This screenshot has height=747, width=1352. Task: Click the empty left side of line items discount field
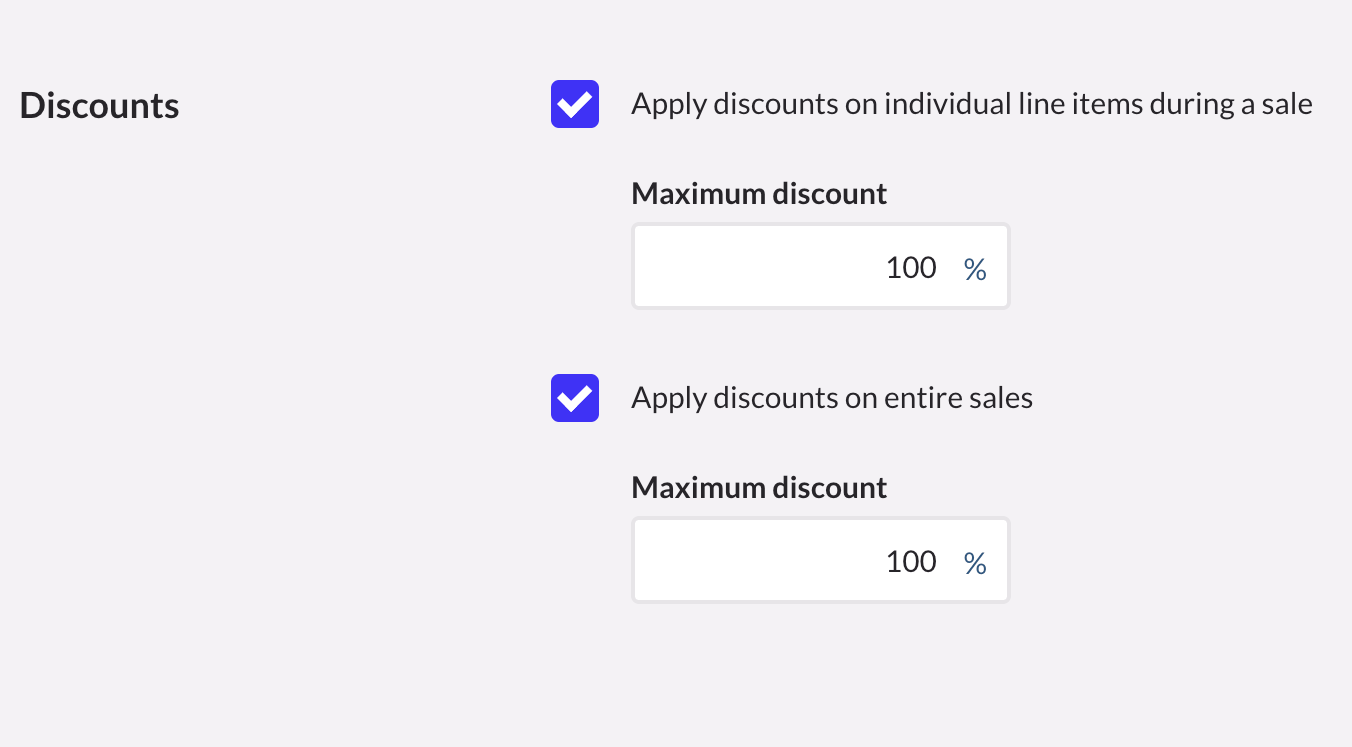point(720,266)
